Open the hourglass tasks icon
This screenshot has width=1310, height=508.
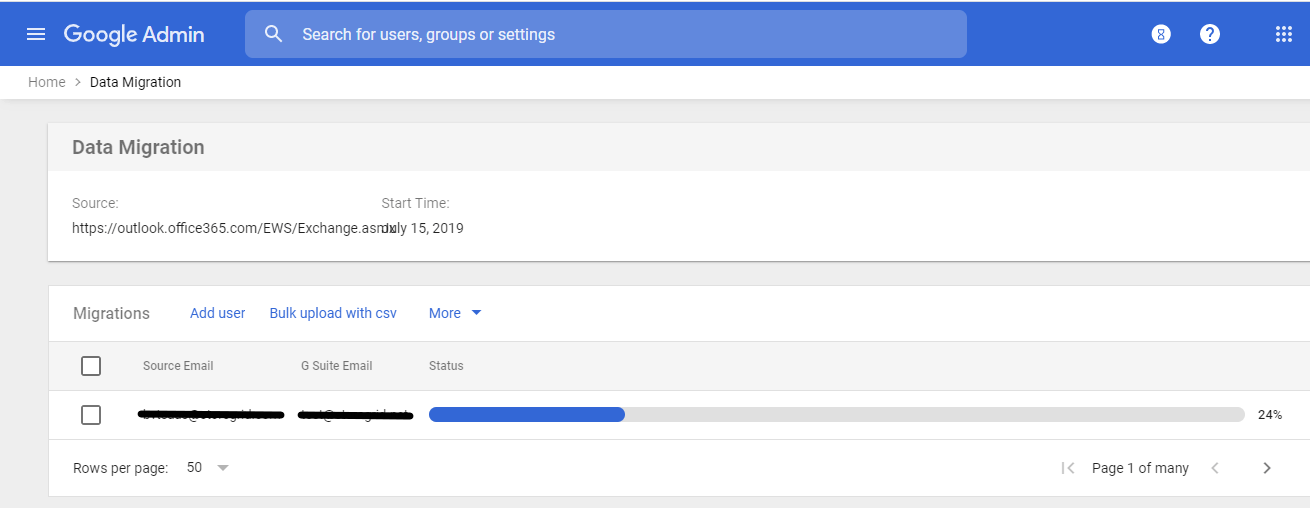click(1161, 34)
